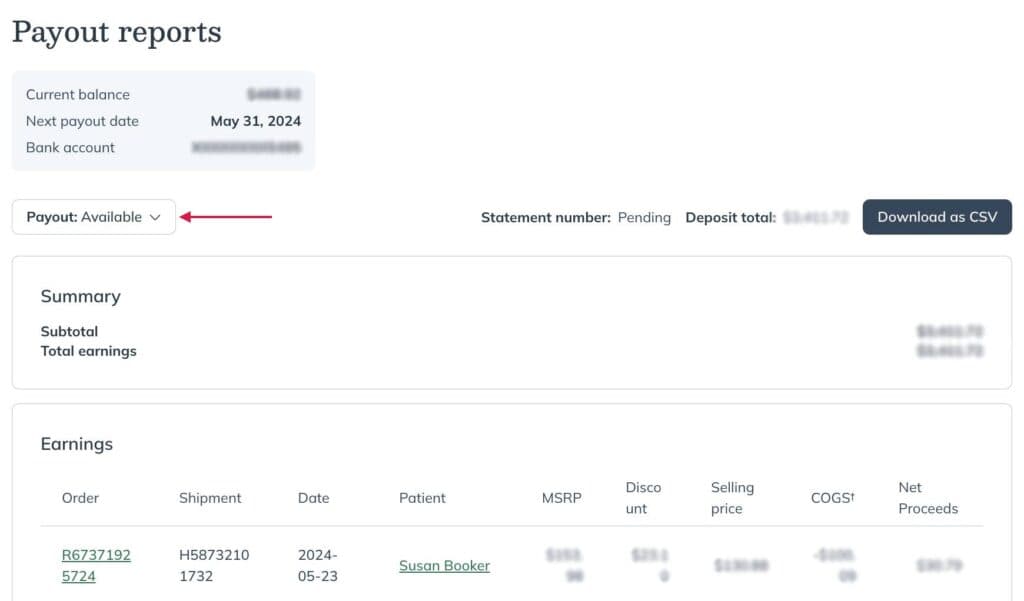Click shipment number H58732101732
This screenshot has height=601, width=1024.
(x=214, y=565)
